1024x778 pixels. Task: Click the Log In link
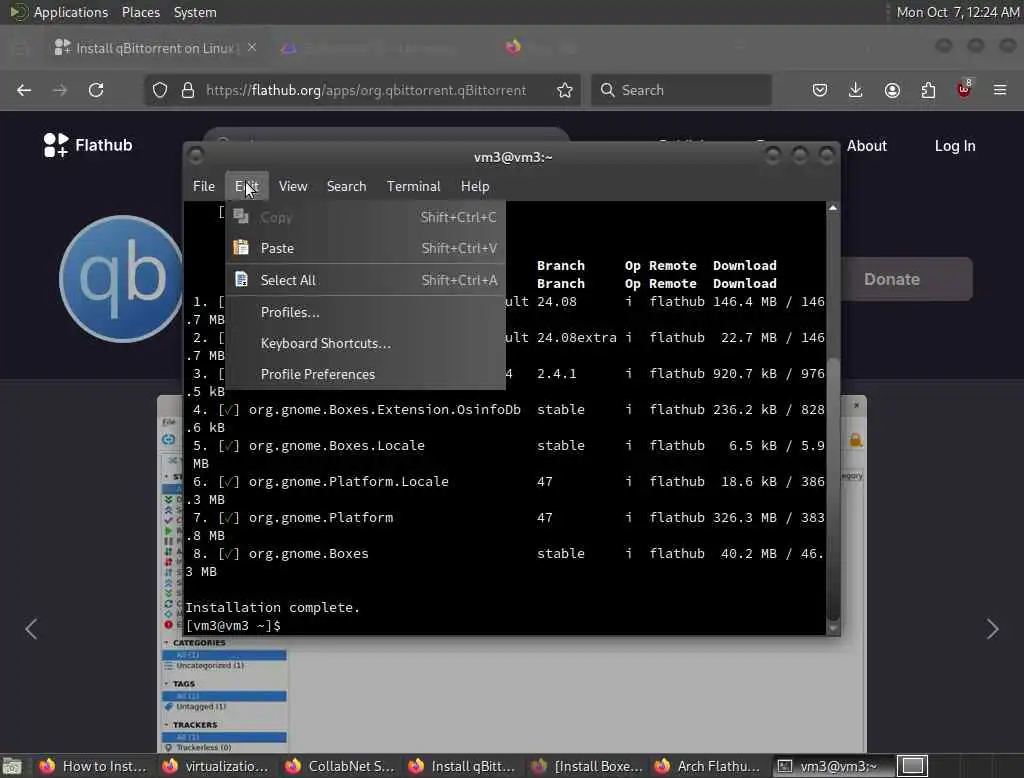click(x=955, y=146)
